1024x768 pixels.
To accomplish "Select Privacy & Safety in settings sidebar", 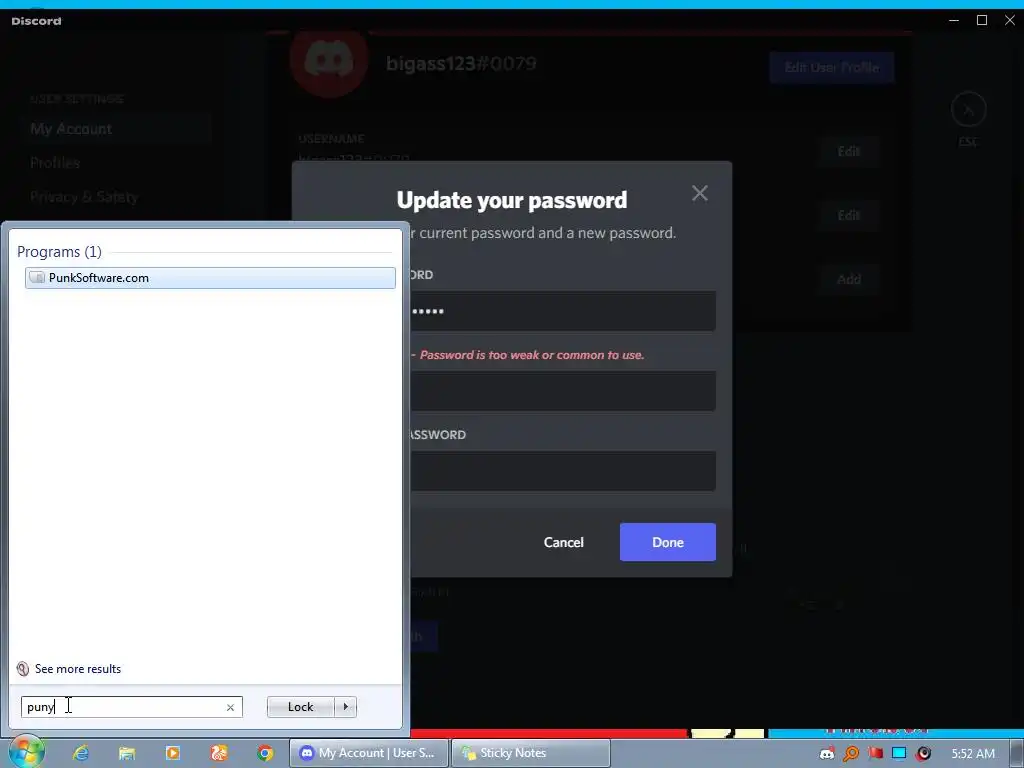I will pyautogui.click(x=84, y=197).
